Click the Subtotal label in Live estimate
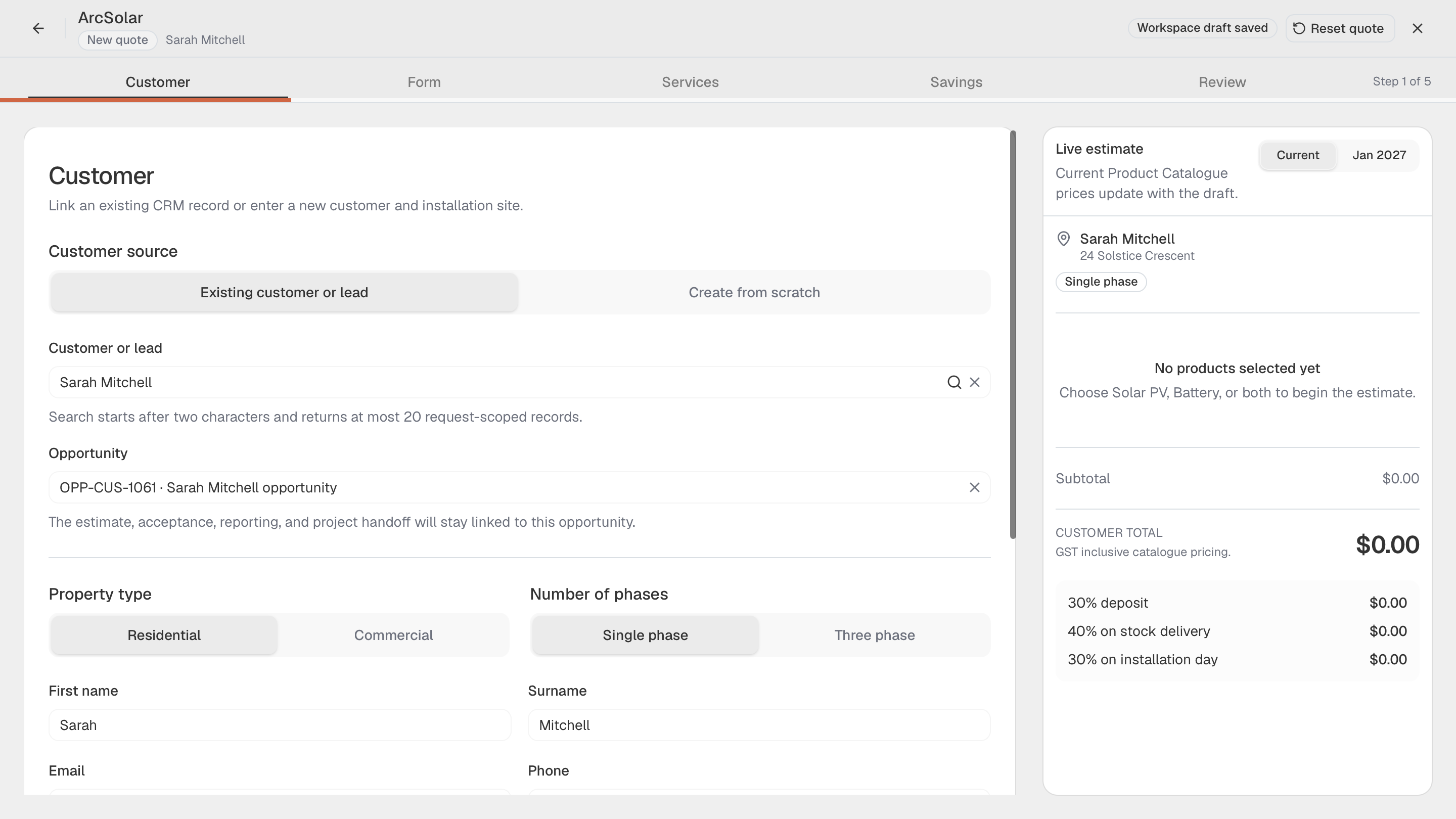 click(1082, 479)
